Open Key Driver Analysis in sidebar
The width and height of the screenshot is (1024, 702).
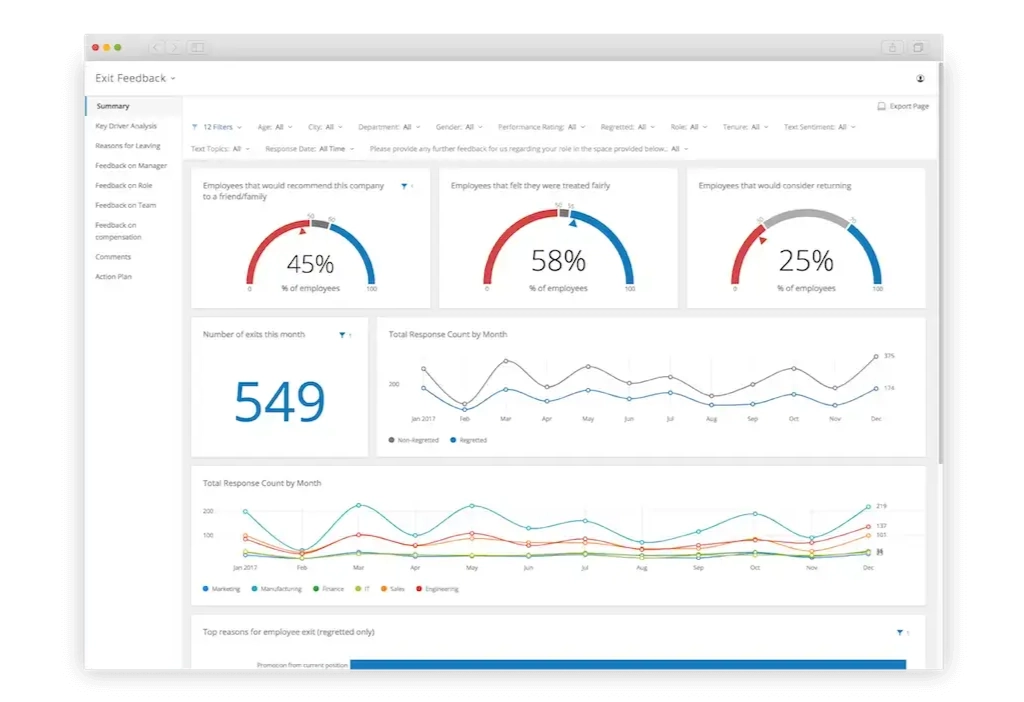pyautogui.click(x=126, y=126)
